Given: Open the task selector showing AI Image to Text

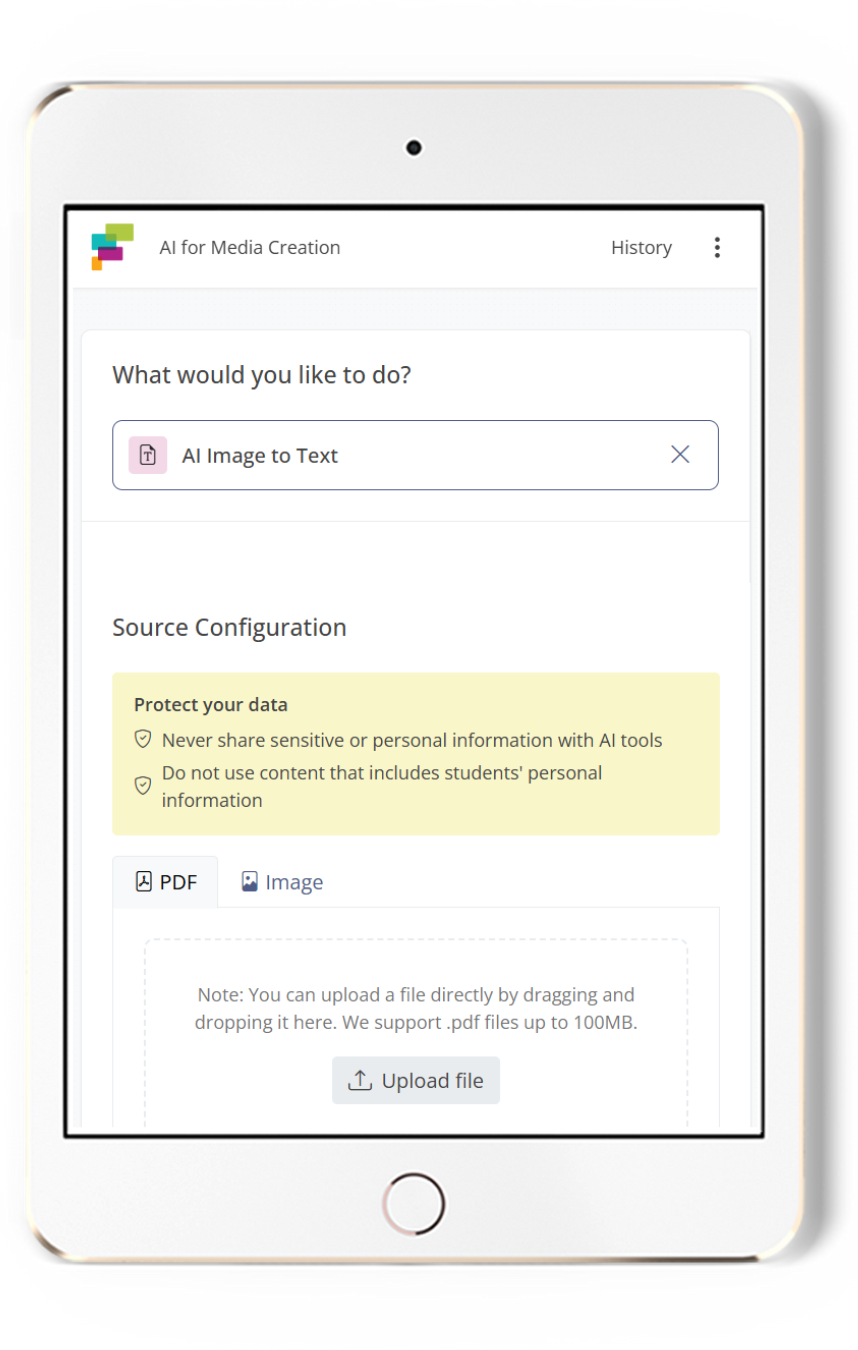Looking at the screenshot, I should pyautogui.click(x=416, y=455).
